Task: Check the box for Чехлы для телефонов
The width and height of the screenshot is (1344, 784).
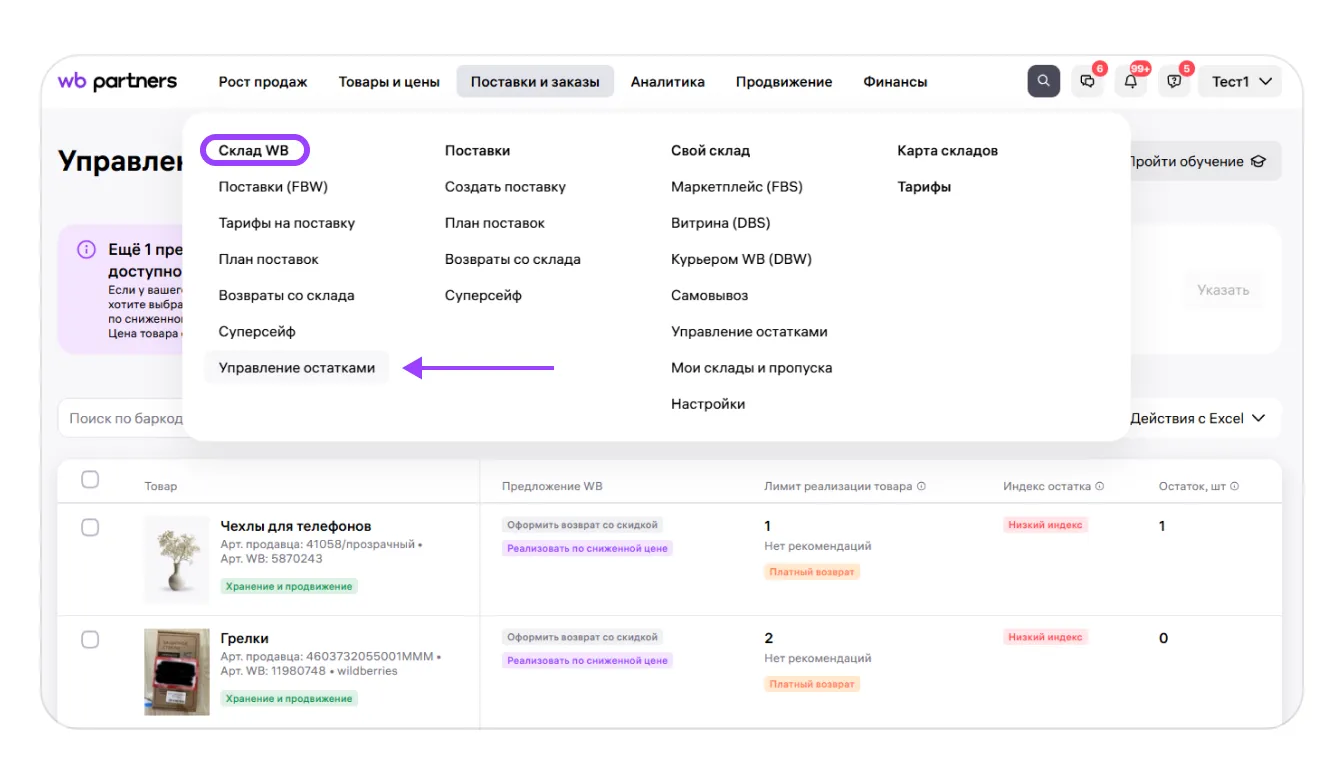Action: click(x=90, y=527)
